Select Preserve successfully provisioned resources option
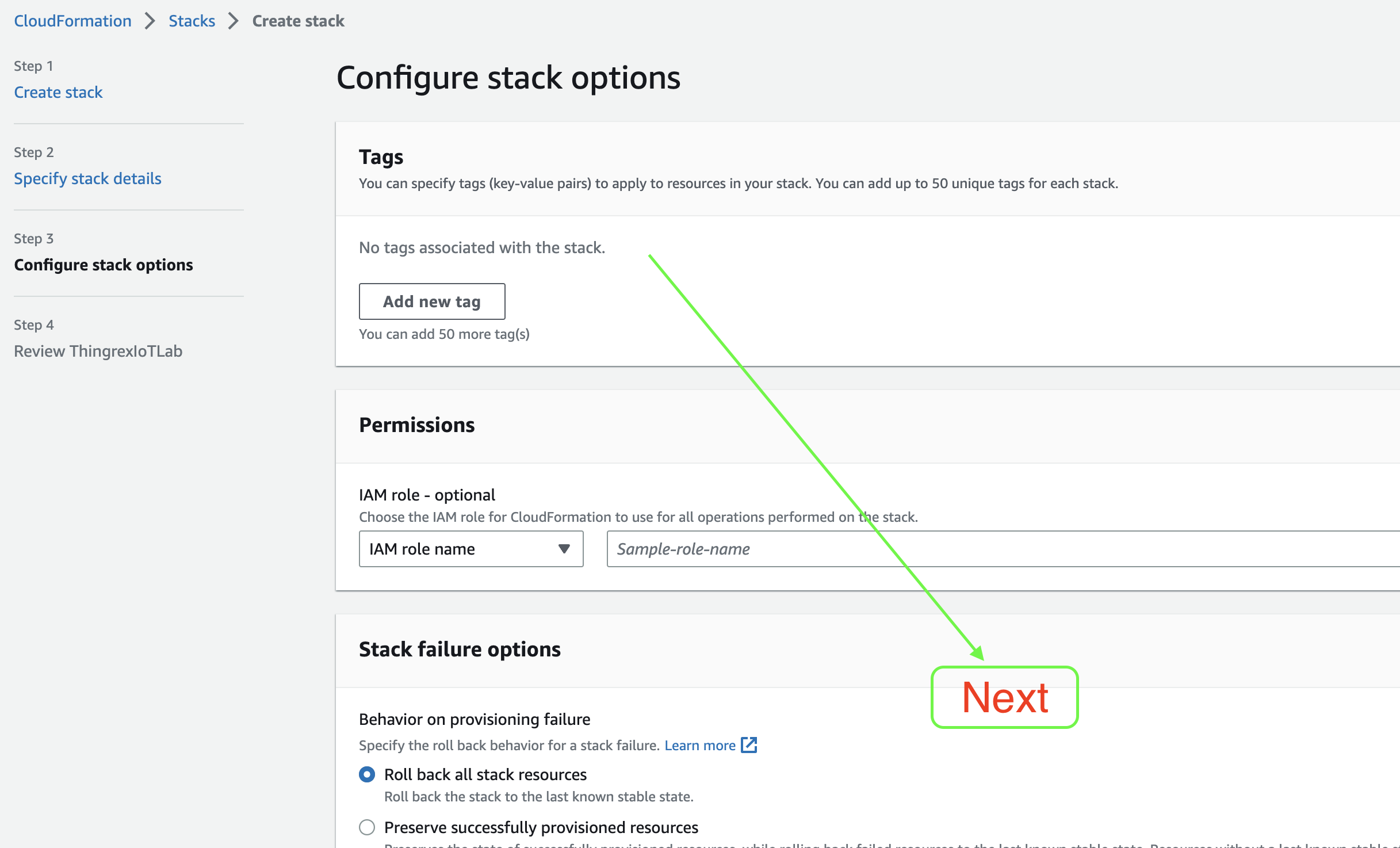 pyautogui.click(x=367, y=827)
